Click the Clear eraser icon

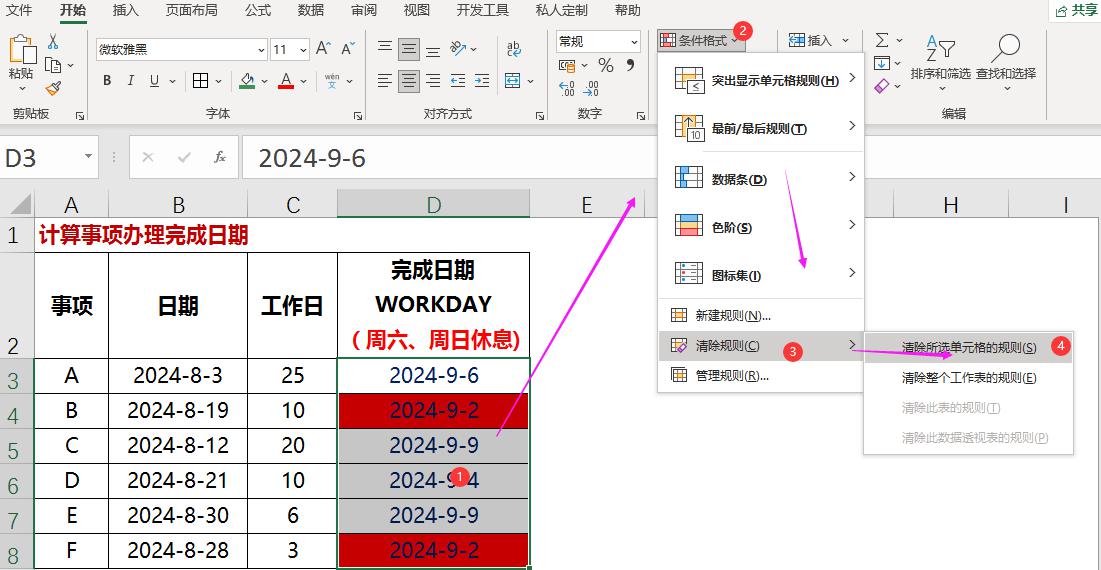tap(882, 86)
